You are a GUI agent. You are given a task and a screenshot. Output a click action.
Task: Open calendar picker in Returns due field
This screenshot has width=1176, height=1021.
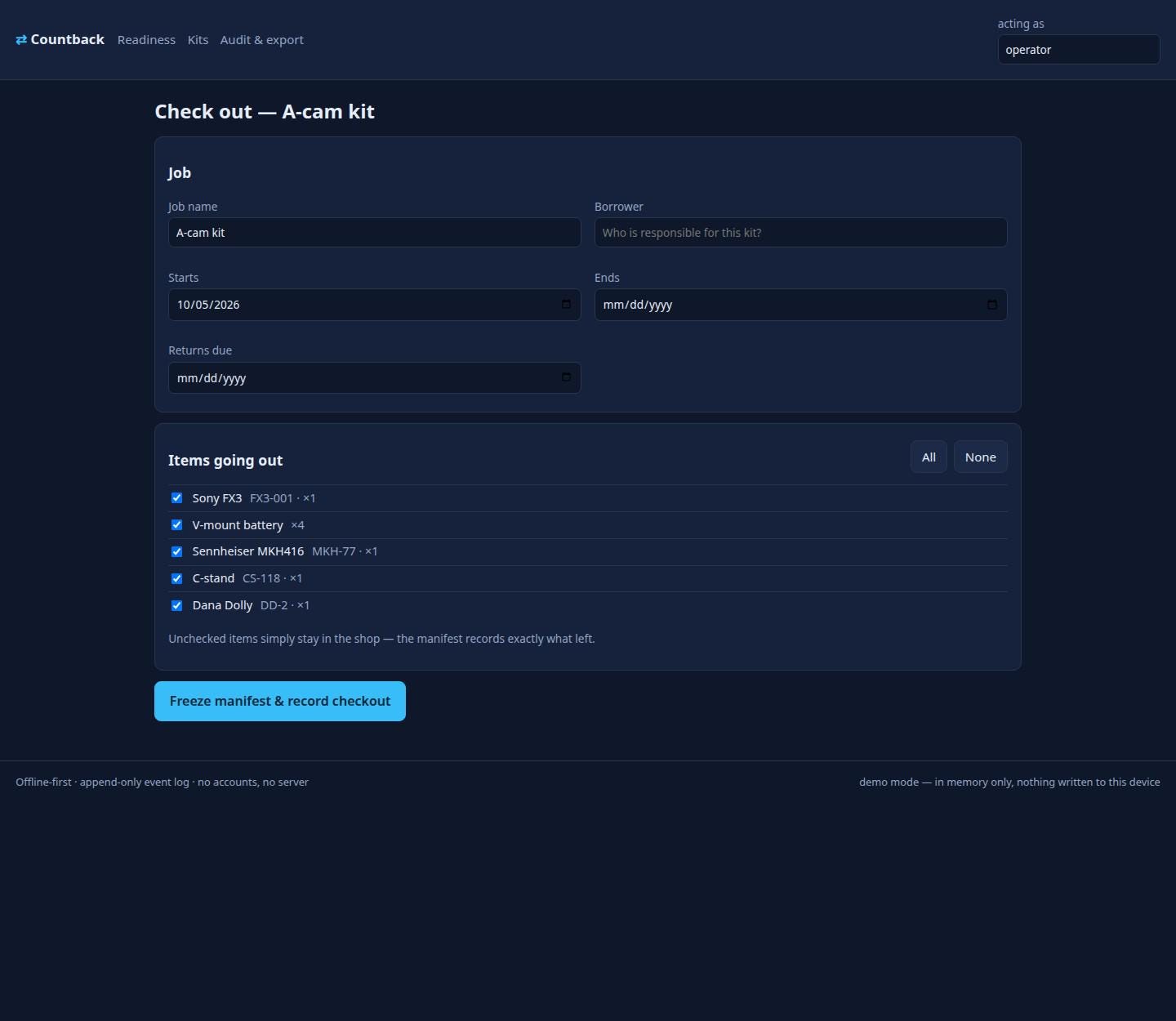tap(566, 377)
